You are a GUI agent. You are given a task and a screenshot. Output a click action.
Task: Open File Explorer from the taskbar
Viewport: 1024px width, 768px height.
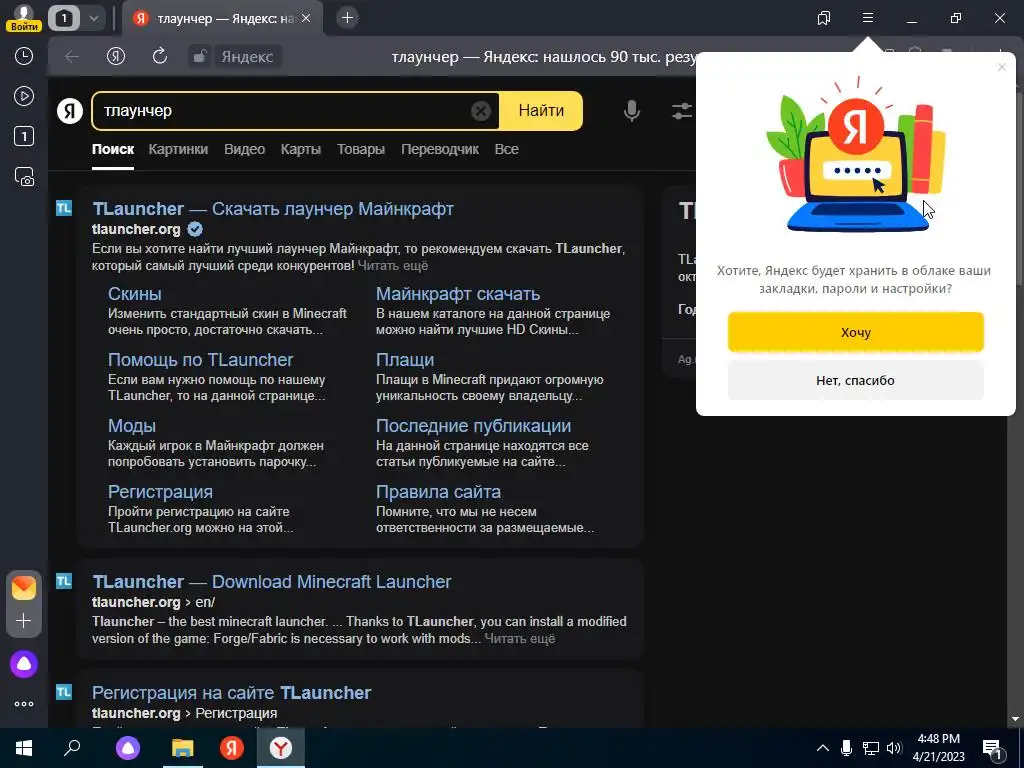click(182, 748)
